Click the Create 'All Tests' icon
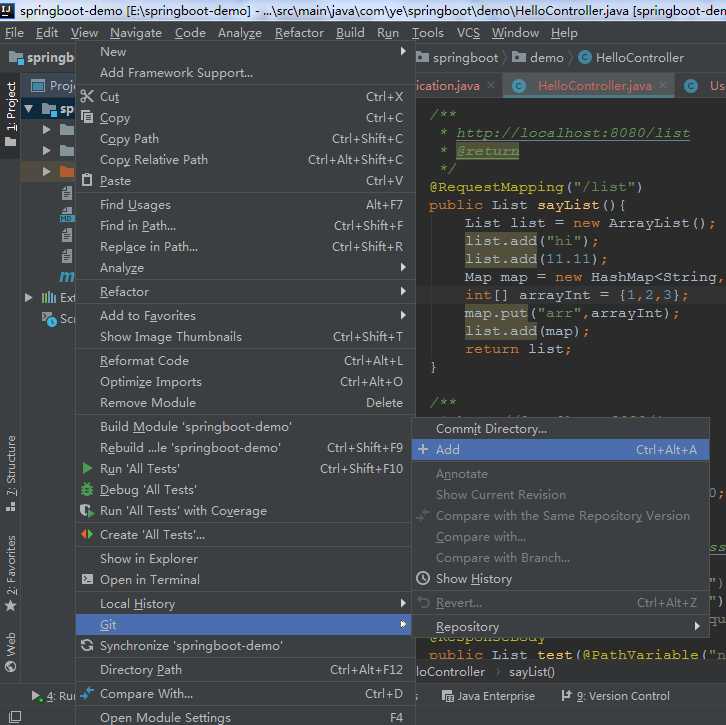Image resolution: width=726 pixels, height=725 pixels. [87, 534]
